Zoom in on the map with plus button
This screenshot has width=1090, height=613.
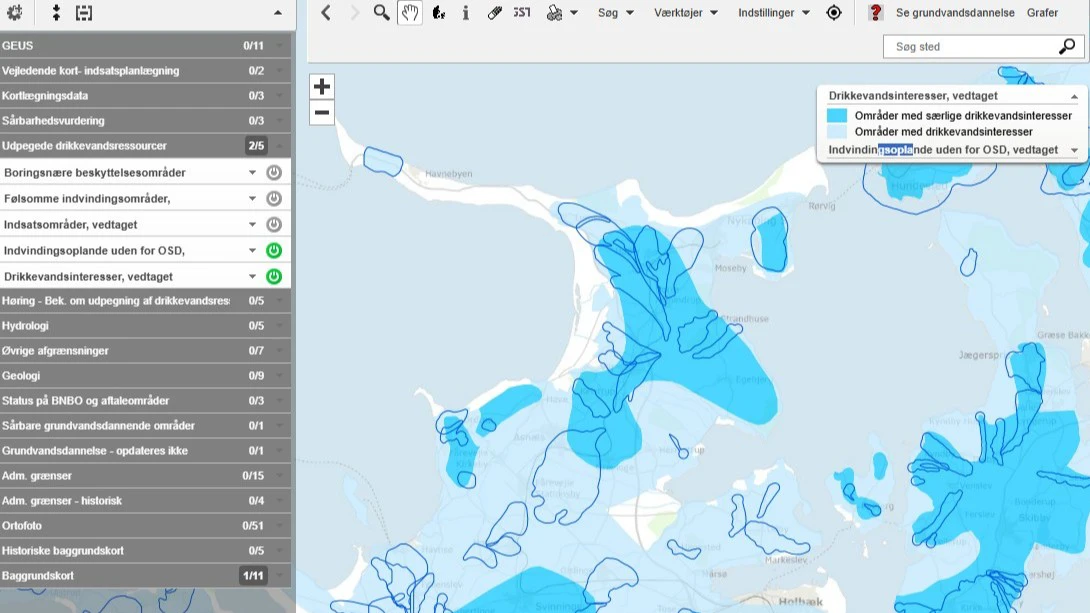pos(322,86)
